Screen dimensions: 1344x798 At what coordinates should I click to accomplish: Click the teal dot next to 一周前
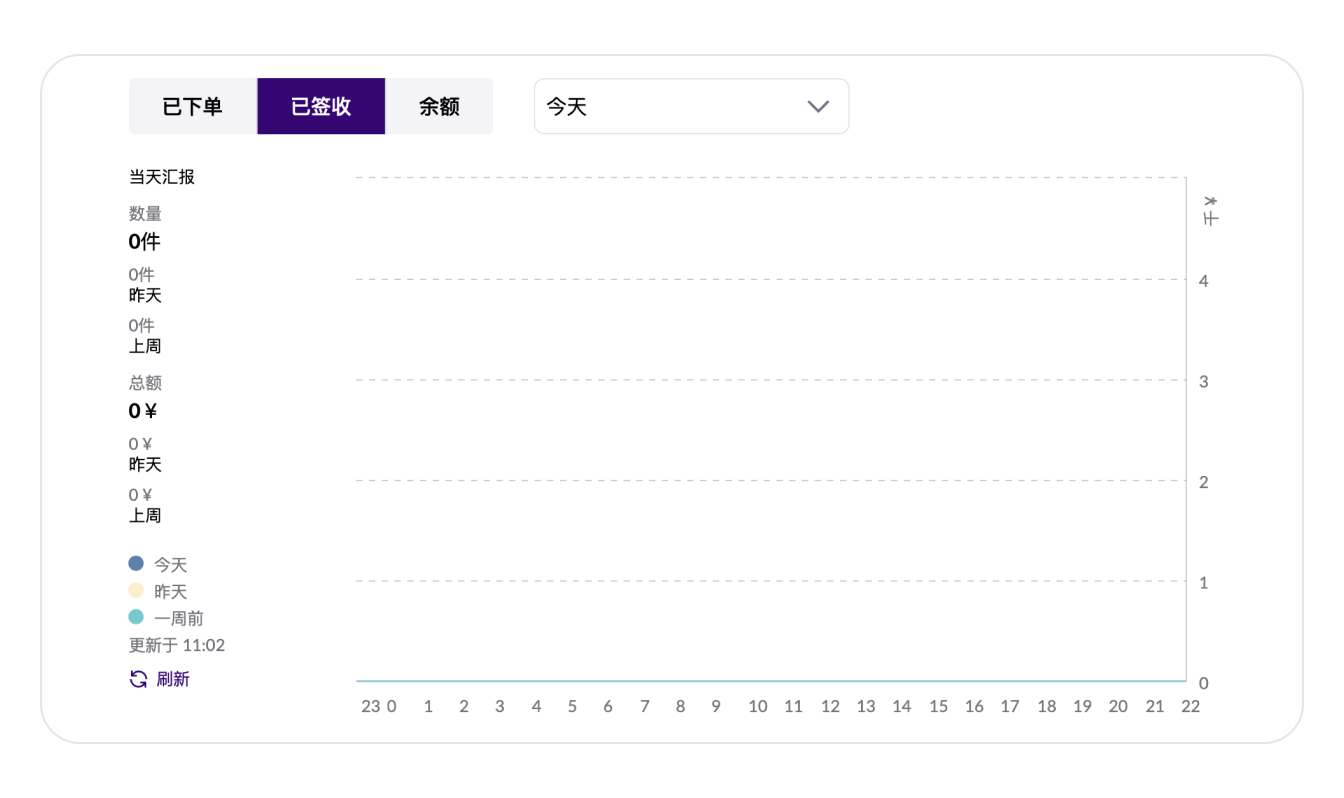(136, 617)
